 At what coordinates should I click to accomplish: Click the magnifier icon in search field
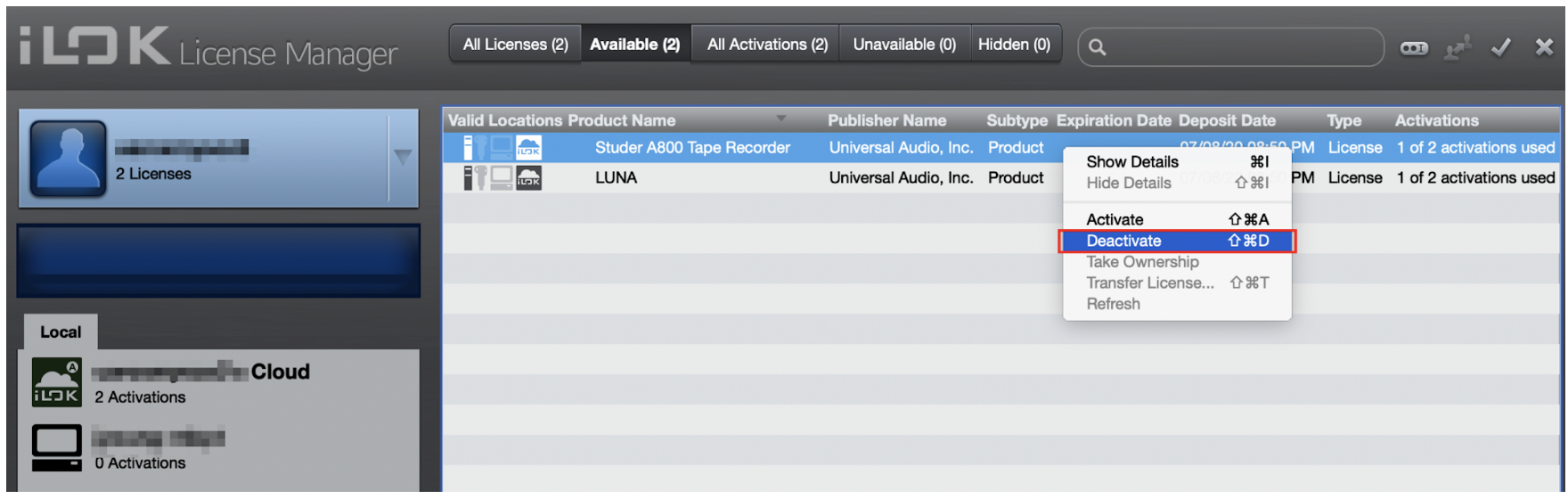(1098, 47)
